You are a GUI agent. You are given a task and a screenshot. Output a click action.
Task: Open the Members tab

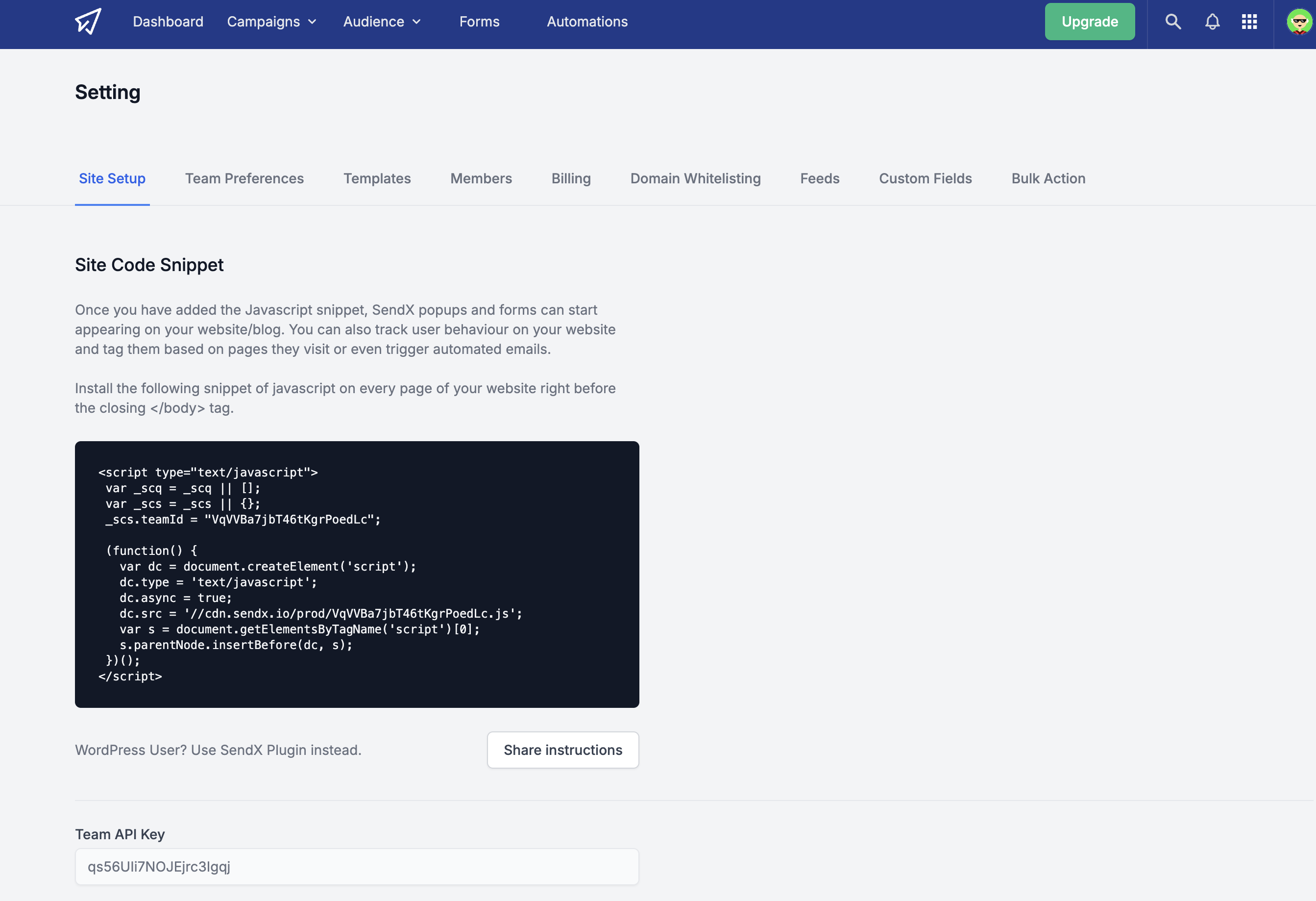481,178
